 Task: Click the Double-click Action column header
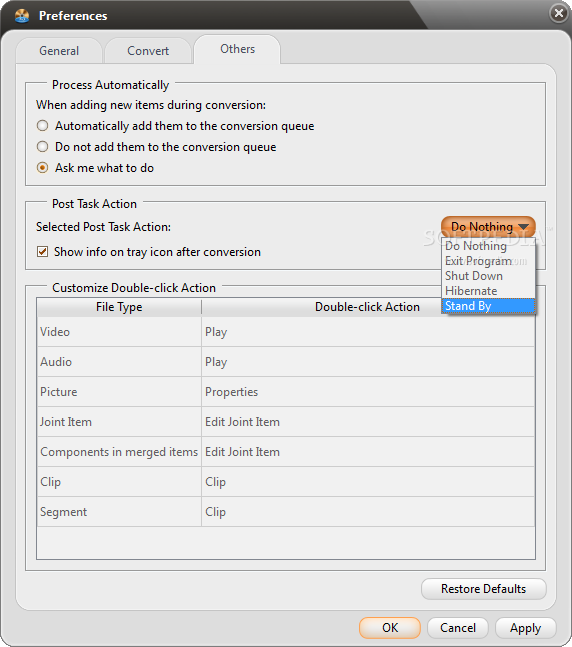click(x=368, y=307)
